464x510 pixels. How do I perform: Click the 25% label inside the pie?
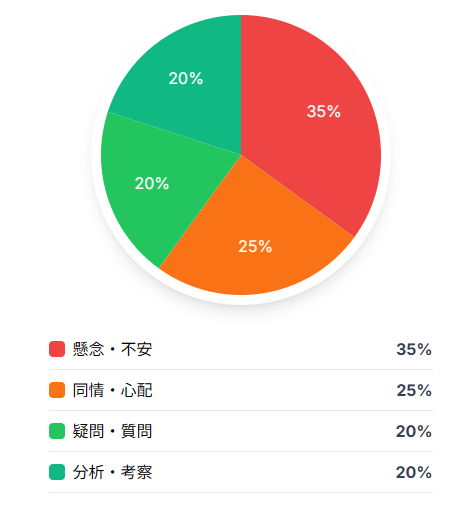[x=255, y=247]
